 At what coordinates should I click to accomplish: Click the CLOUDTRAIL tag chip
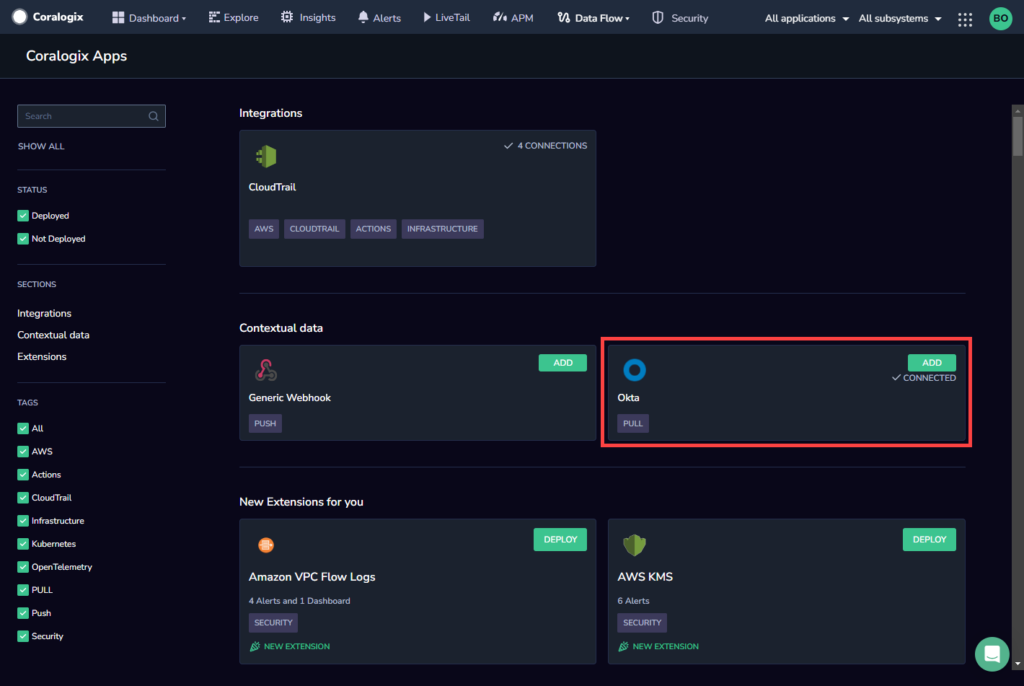(314, 229)
